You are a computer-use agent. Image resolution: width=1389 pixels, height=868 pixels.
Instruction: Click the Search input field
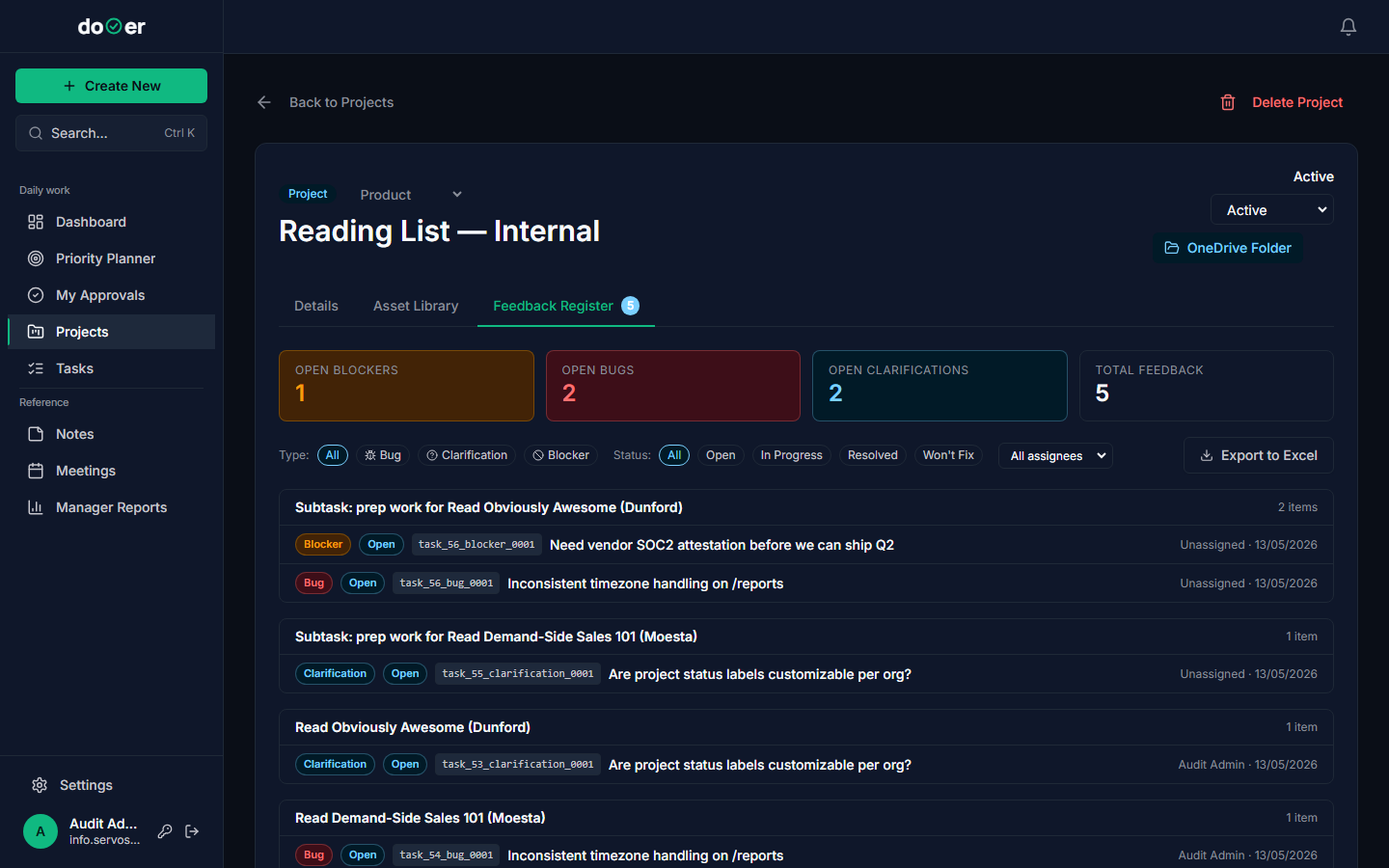pyautogui.click(x=111, y=133)
